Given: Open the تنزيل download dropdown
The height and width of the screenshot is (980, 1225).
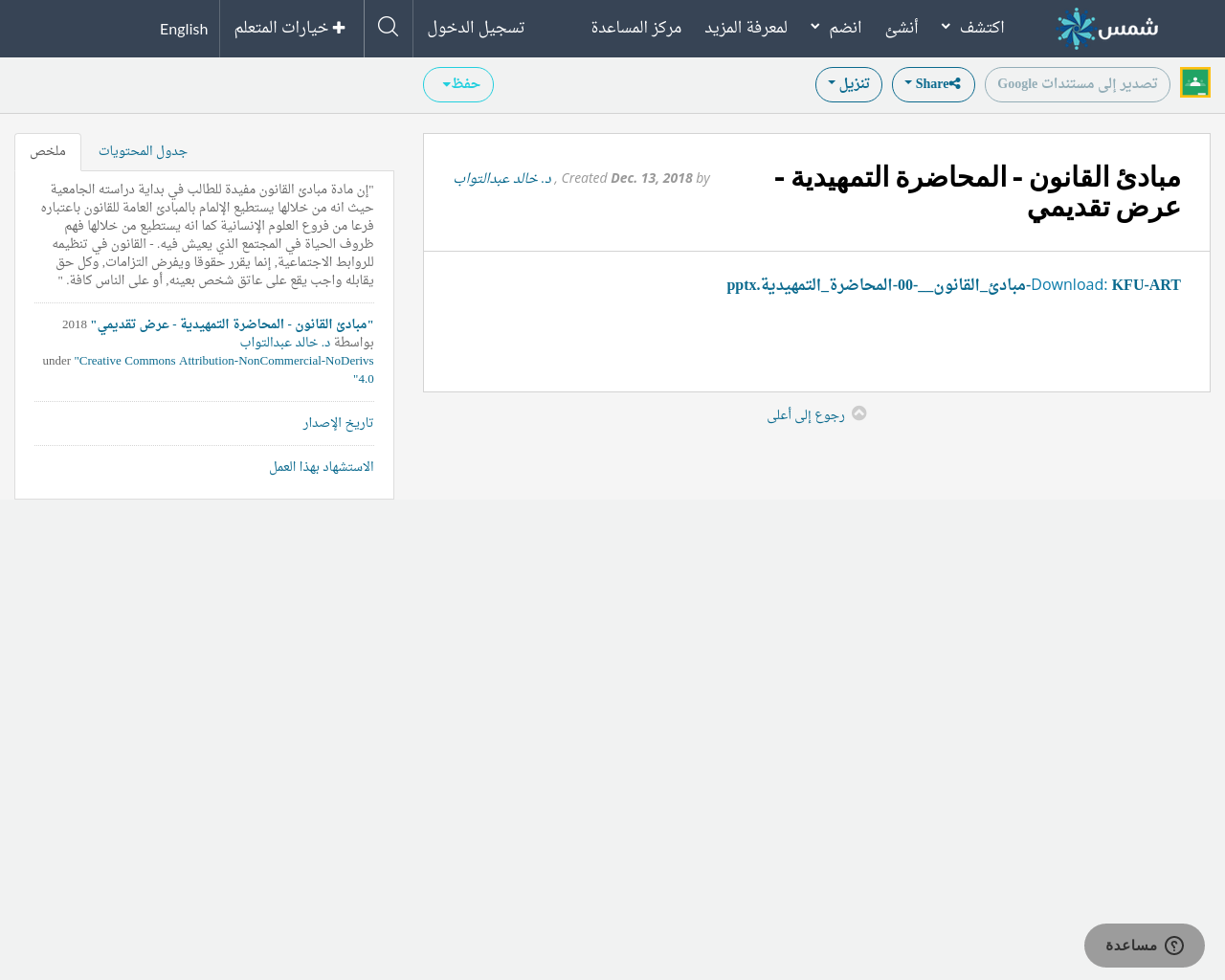Looking at the screenshot, I should [x=849, y=84].
